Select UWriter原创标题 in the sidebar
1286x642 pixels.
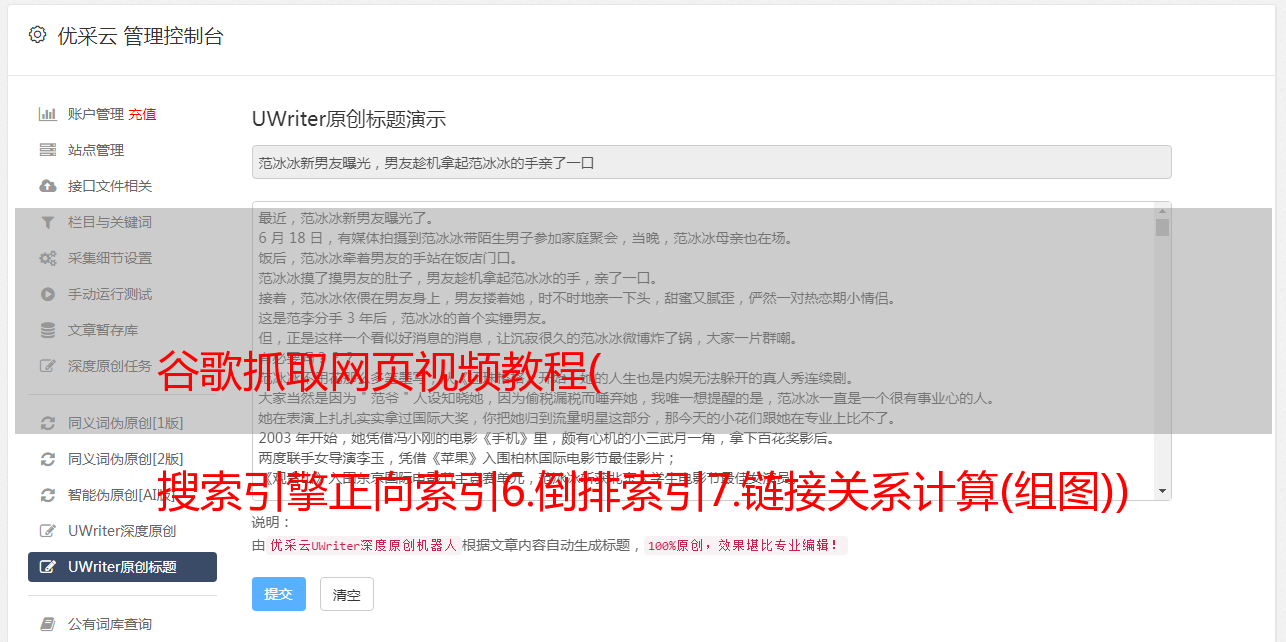(122, 567)
